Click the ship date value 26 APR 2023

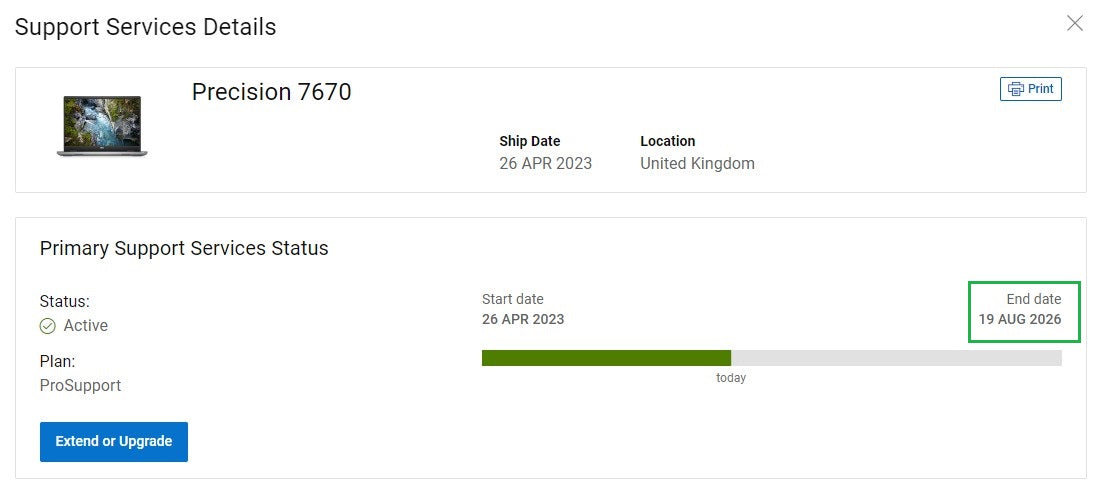(546, 163)
